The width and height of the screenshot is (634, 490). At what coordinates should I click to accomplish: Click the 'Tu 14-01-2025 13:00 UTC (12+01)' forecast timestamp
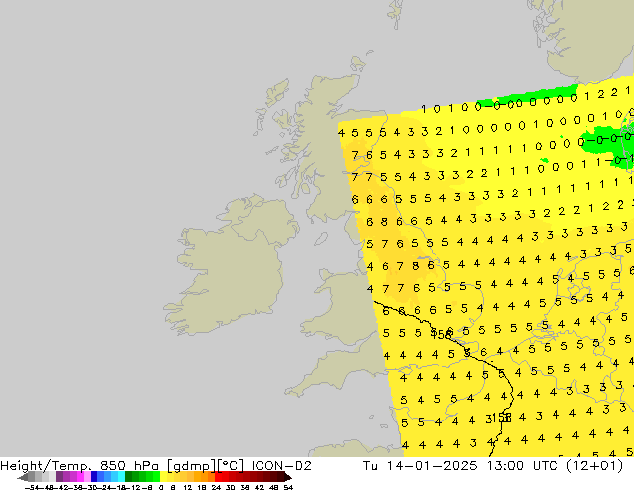(492, 466)
